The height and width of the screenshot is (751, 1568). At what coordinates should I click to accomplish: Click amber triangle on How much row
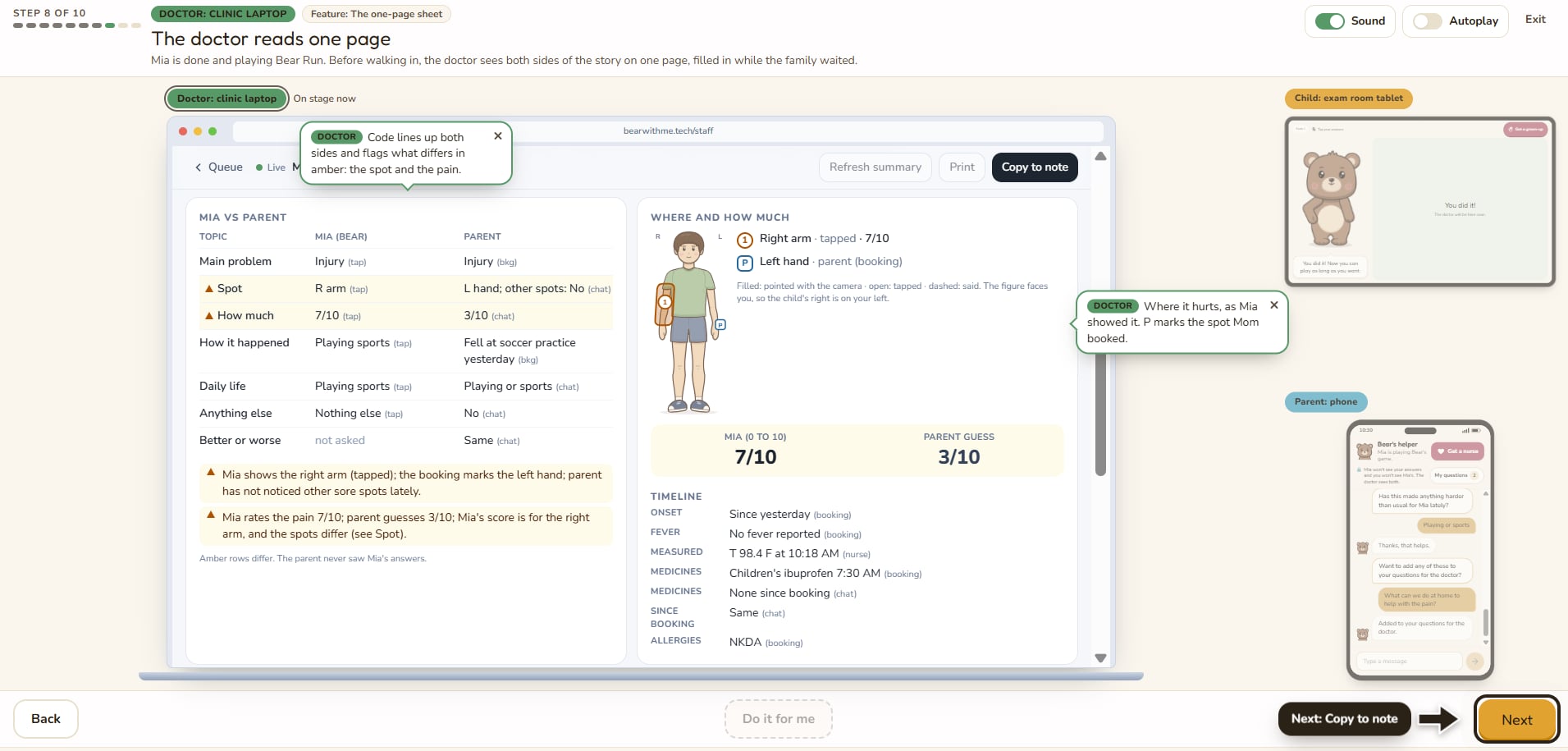tap(209, 316)
